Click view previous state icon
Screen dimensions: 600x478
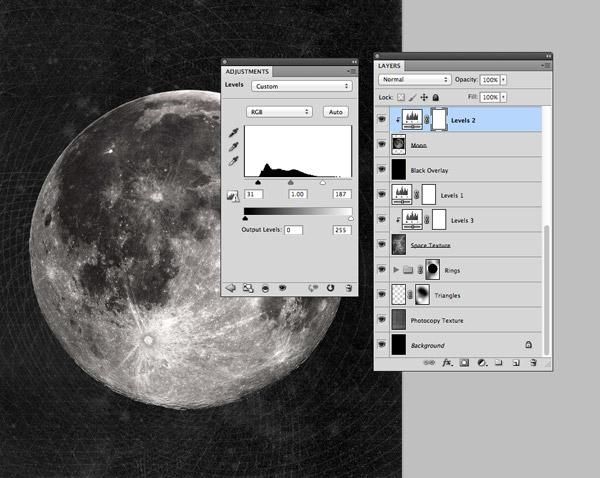tap(313, 288)
